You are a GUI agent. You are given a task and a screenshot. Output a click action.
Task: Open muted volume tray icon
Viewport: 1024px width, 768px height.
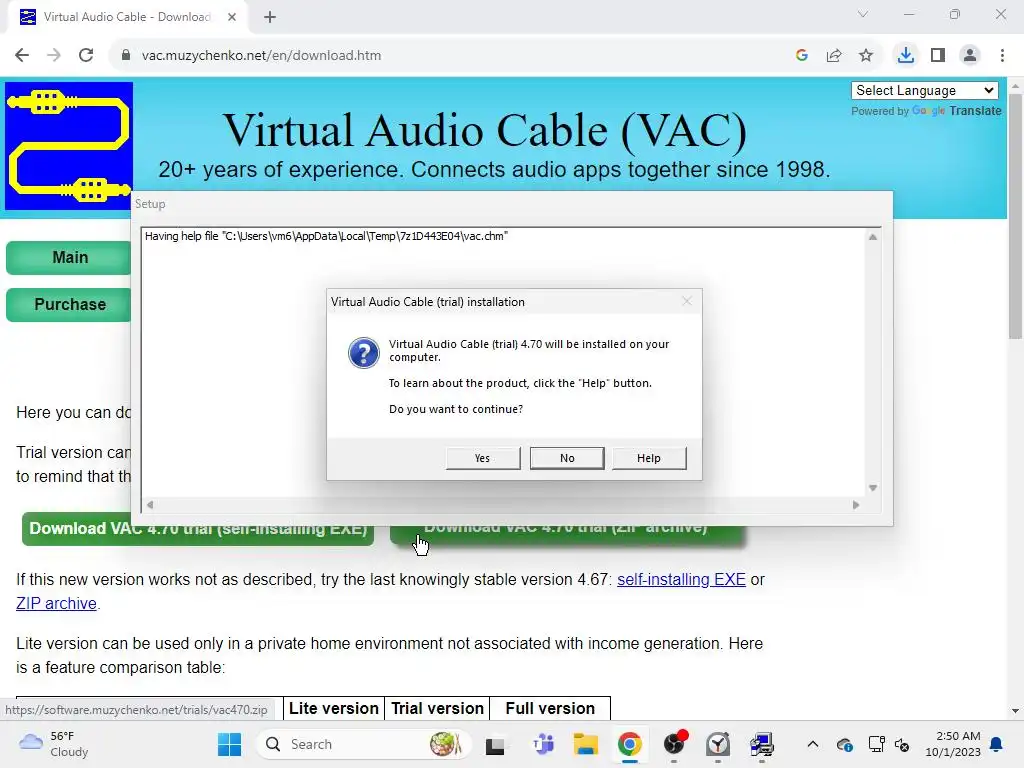click(x=902, y=744)
